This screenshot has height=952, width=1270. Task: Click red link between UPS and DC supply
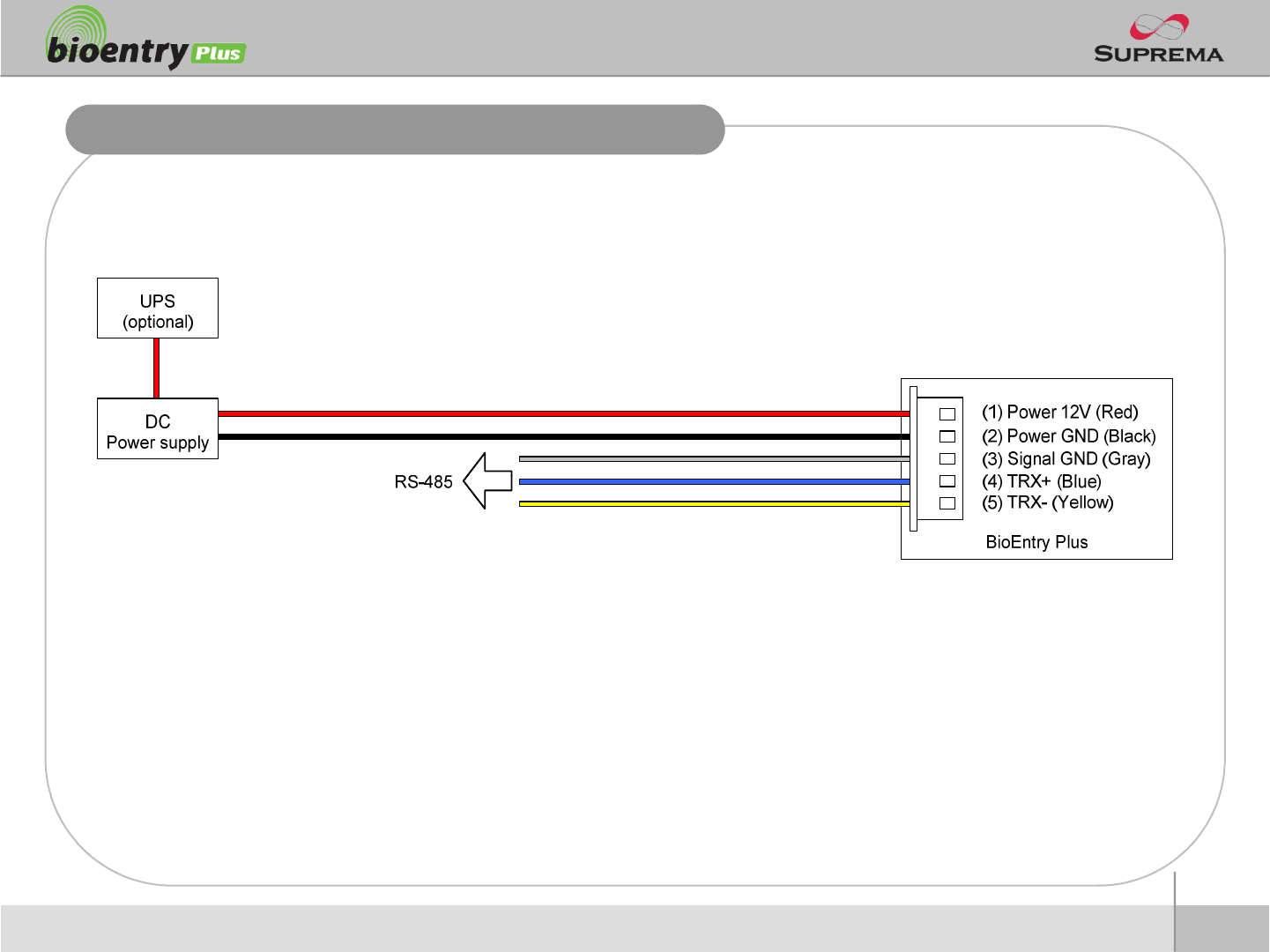[157, 368]
